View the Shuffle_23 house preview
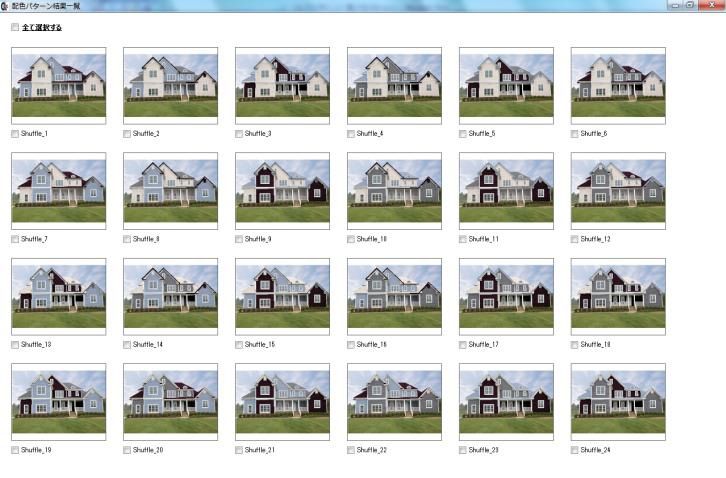Viewport: 726px width, 478px height. click(507, 402)
